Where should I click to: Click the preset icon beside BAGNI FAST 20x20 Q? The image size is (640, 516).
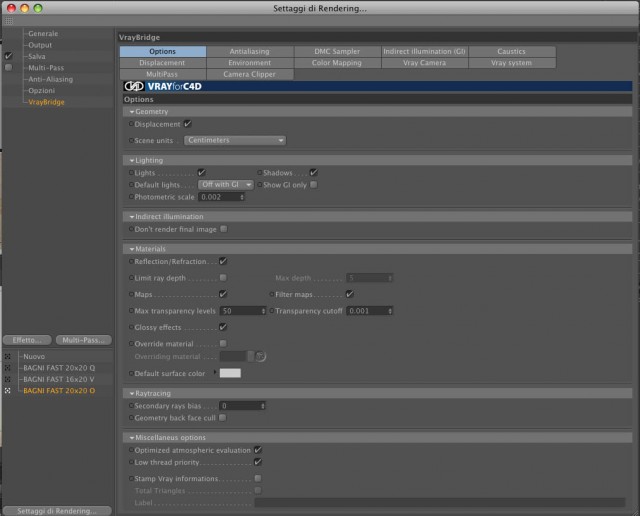[8, 368]
